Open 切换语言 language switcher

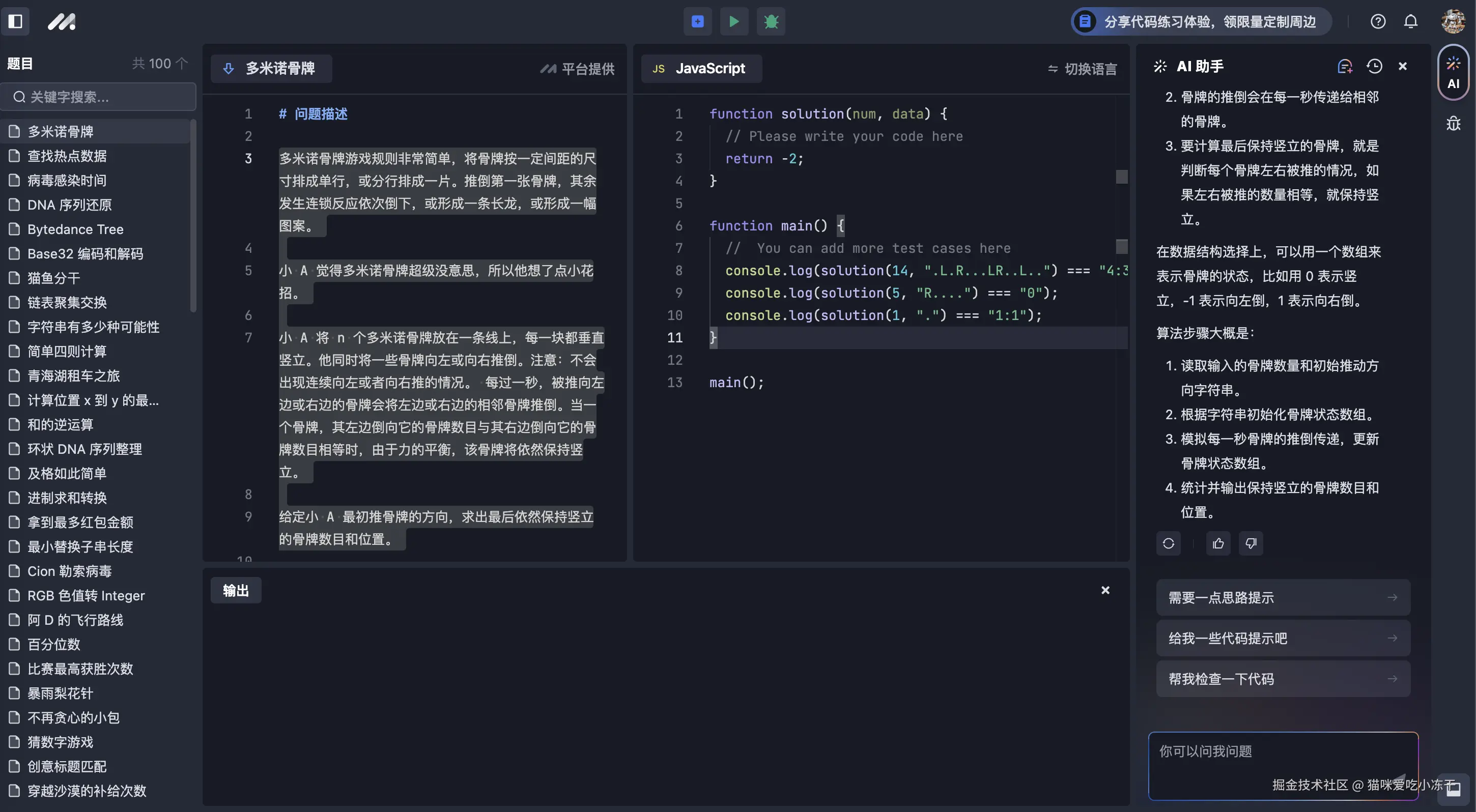pos(1082,69)
